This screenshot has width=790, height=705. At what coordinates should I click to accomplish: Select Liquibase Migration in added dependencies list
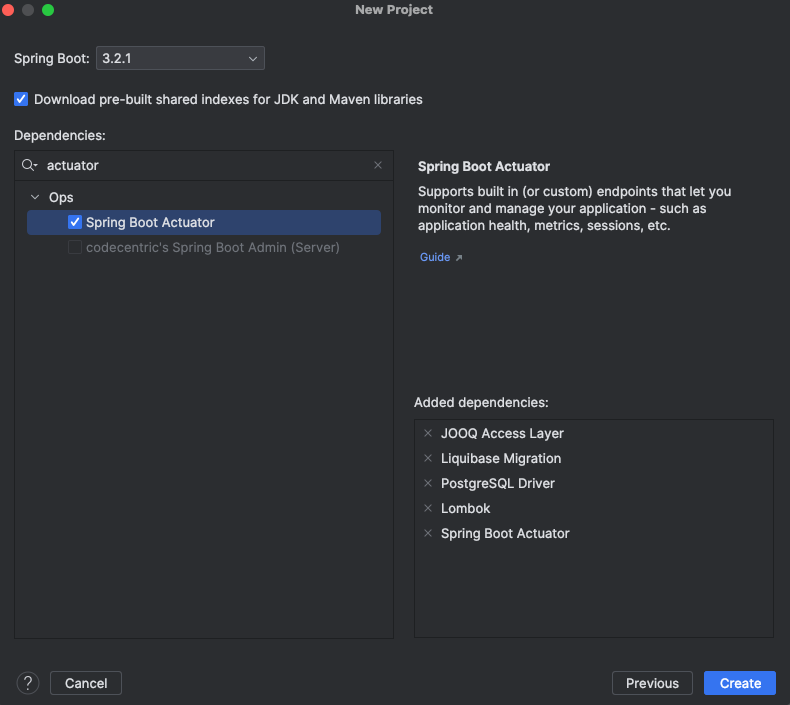[501, 459]
